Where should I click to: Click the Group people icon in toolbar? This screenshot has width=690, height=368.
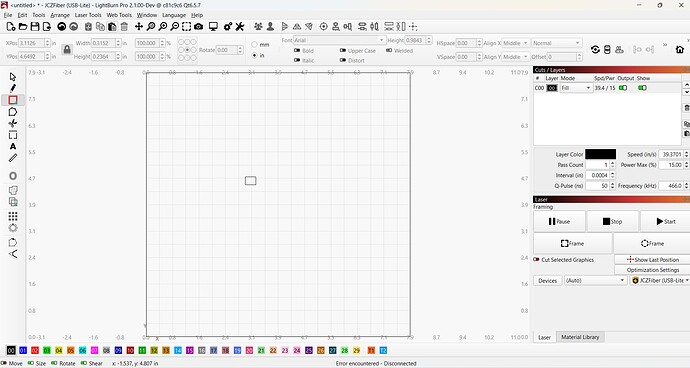258,27
